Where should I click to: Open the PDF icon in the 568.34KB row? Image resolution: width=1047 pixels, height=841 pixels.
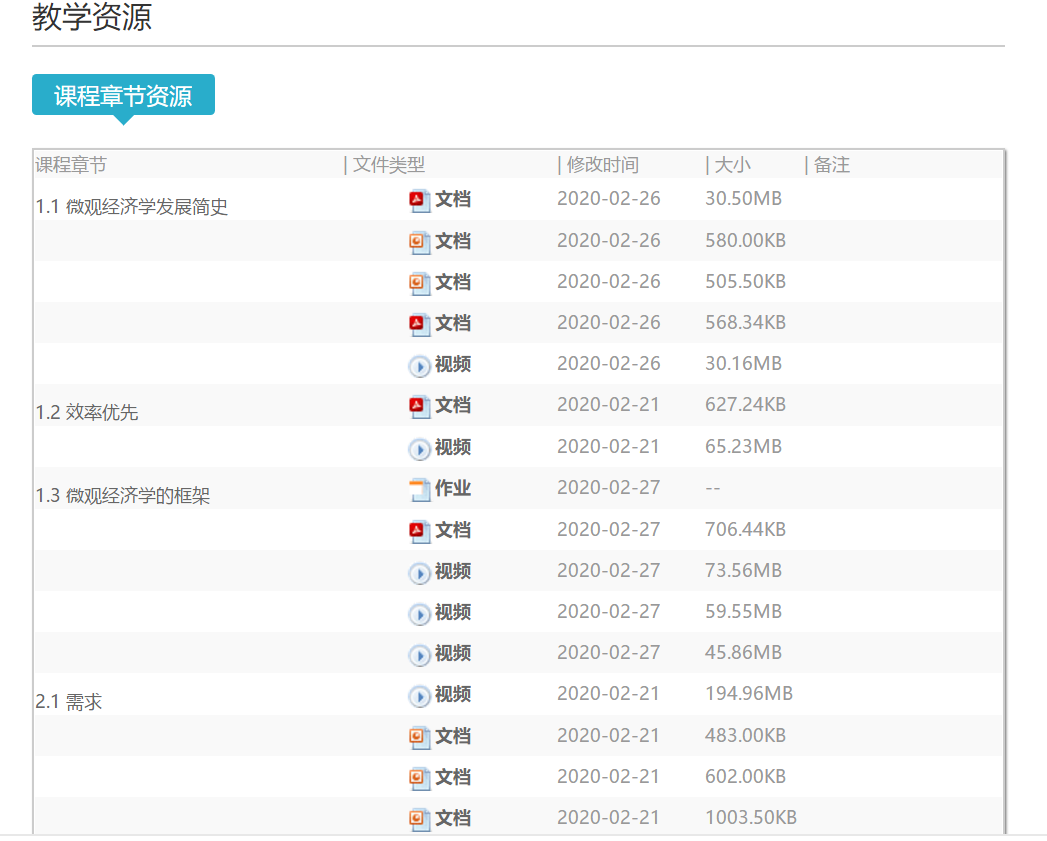point(419,324)
